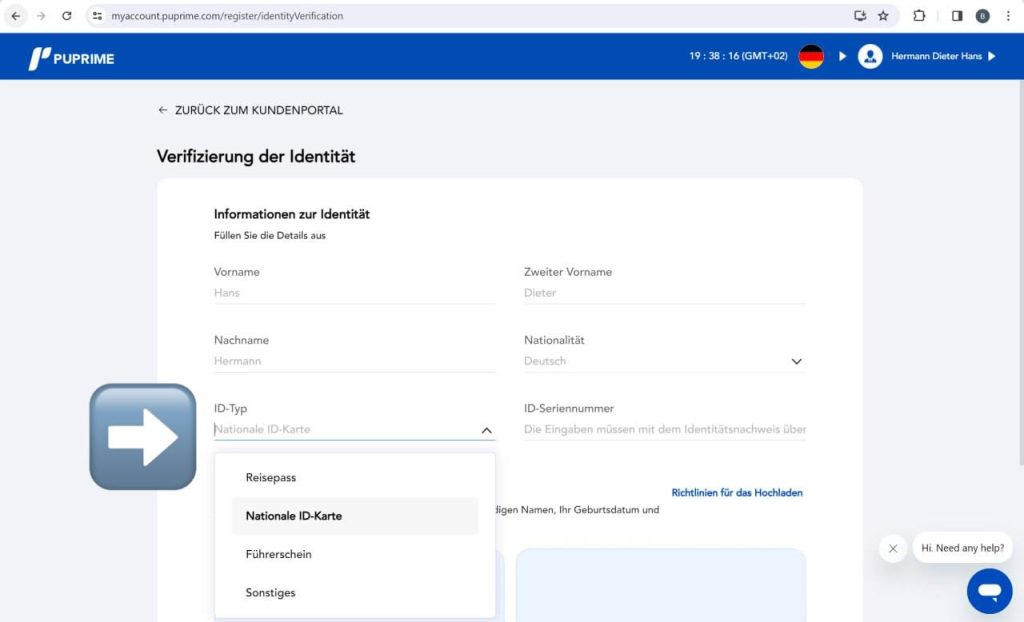Open the live chat bubble button
Image resolution: width=1024 pixels, height=622 pixels.
pos(989,591)
